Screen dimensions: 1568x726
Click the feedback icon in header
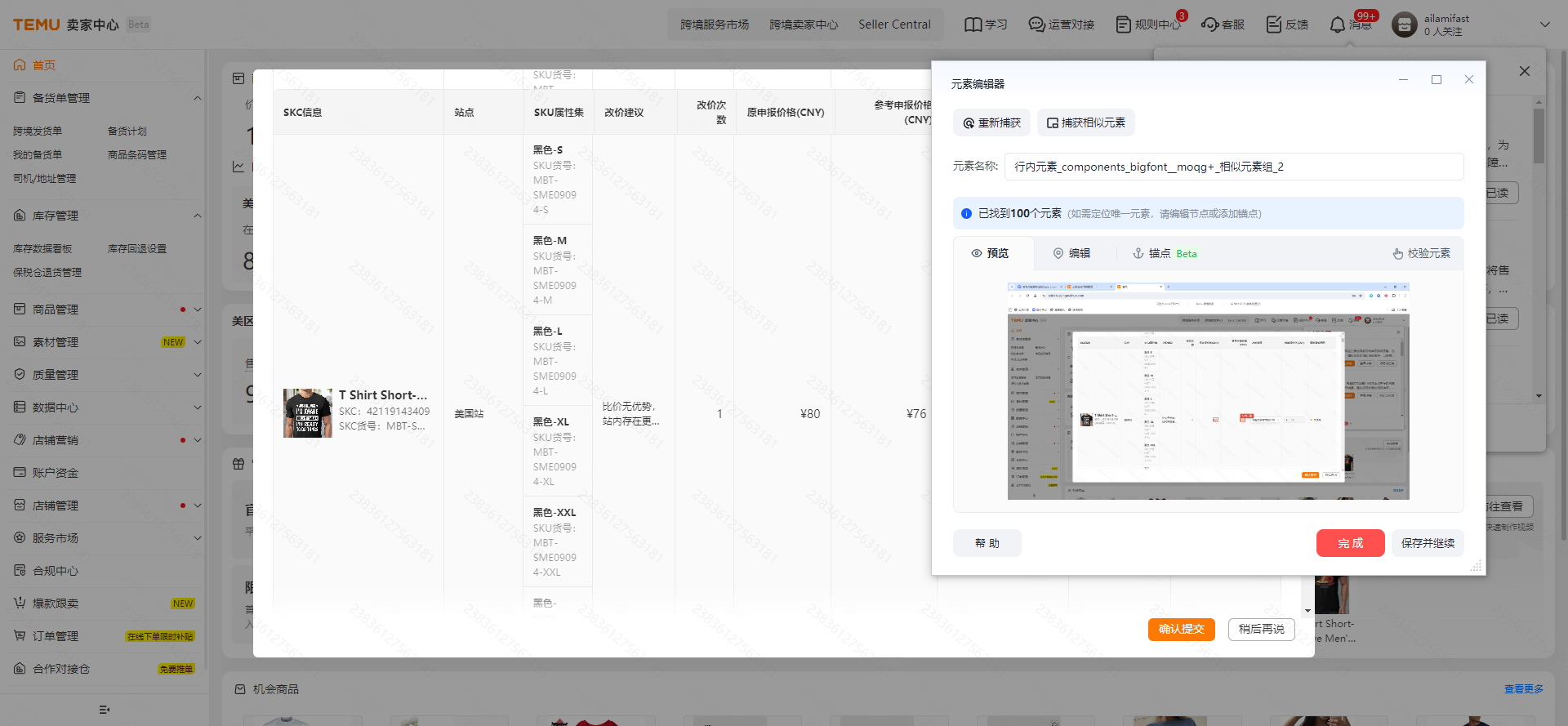1273,25
